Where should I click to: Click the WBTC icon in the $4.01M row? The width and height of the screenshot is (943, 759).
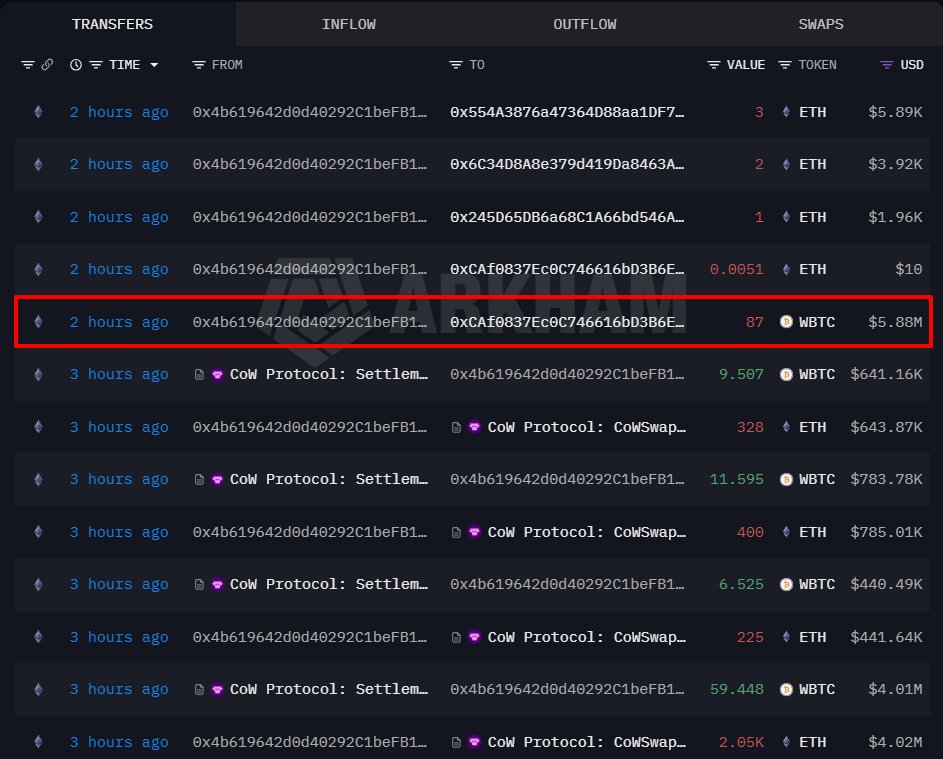coord(786,689)
